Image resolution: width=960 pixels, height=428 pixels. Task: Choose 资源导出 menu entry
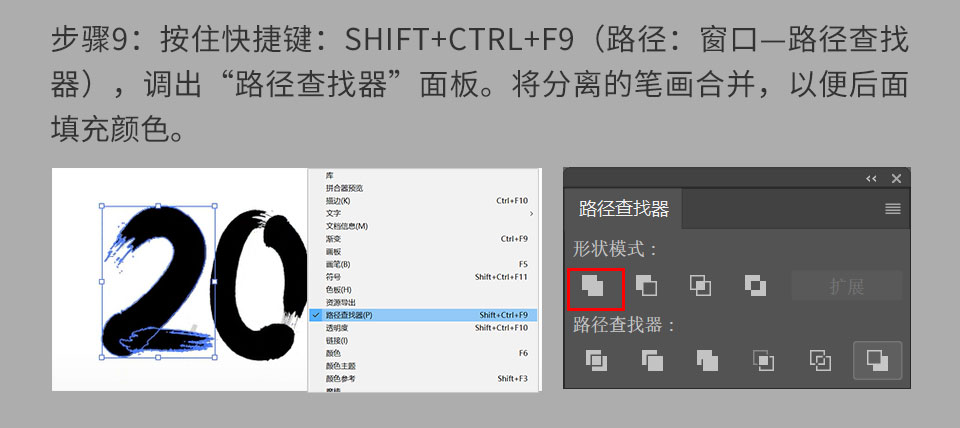(422, 302)
